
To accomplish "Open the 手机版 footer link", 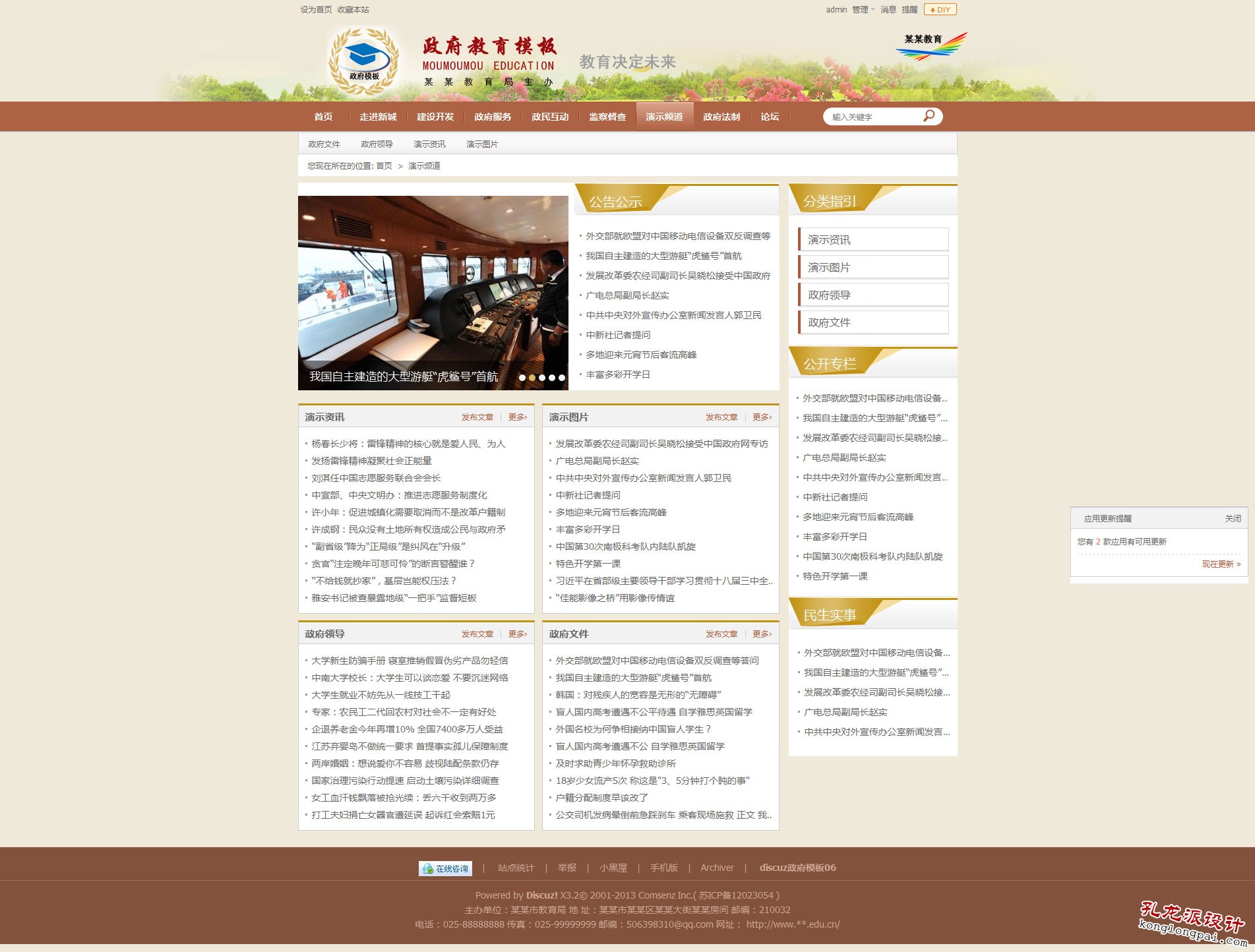I will point(664,868).
